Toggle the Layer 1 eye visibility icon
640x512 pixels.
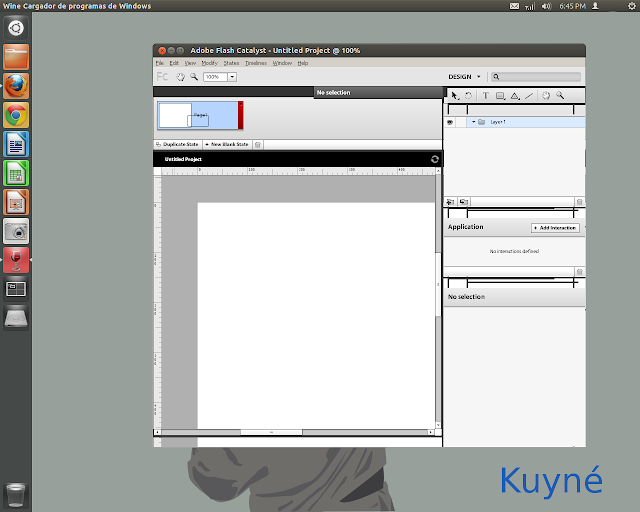(450, 122)
